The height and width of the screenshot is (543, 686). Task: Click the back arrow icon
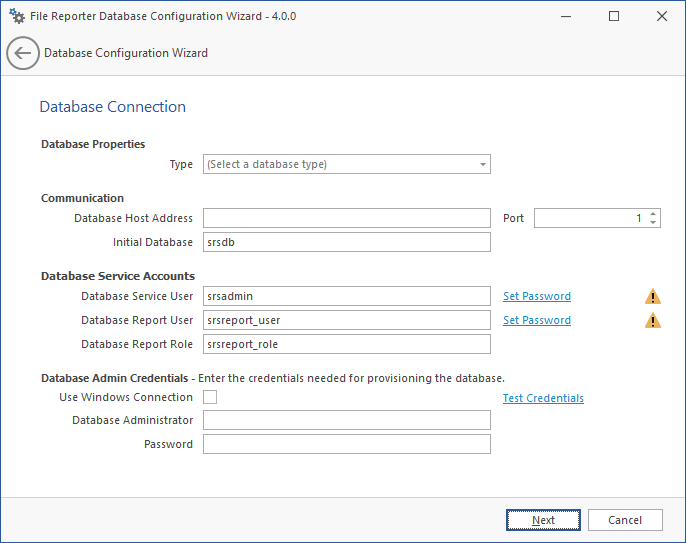coord(23,53)
